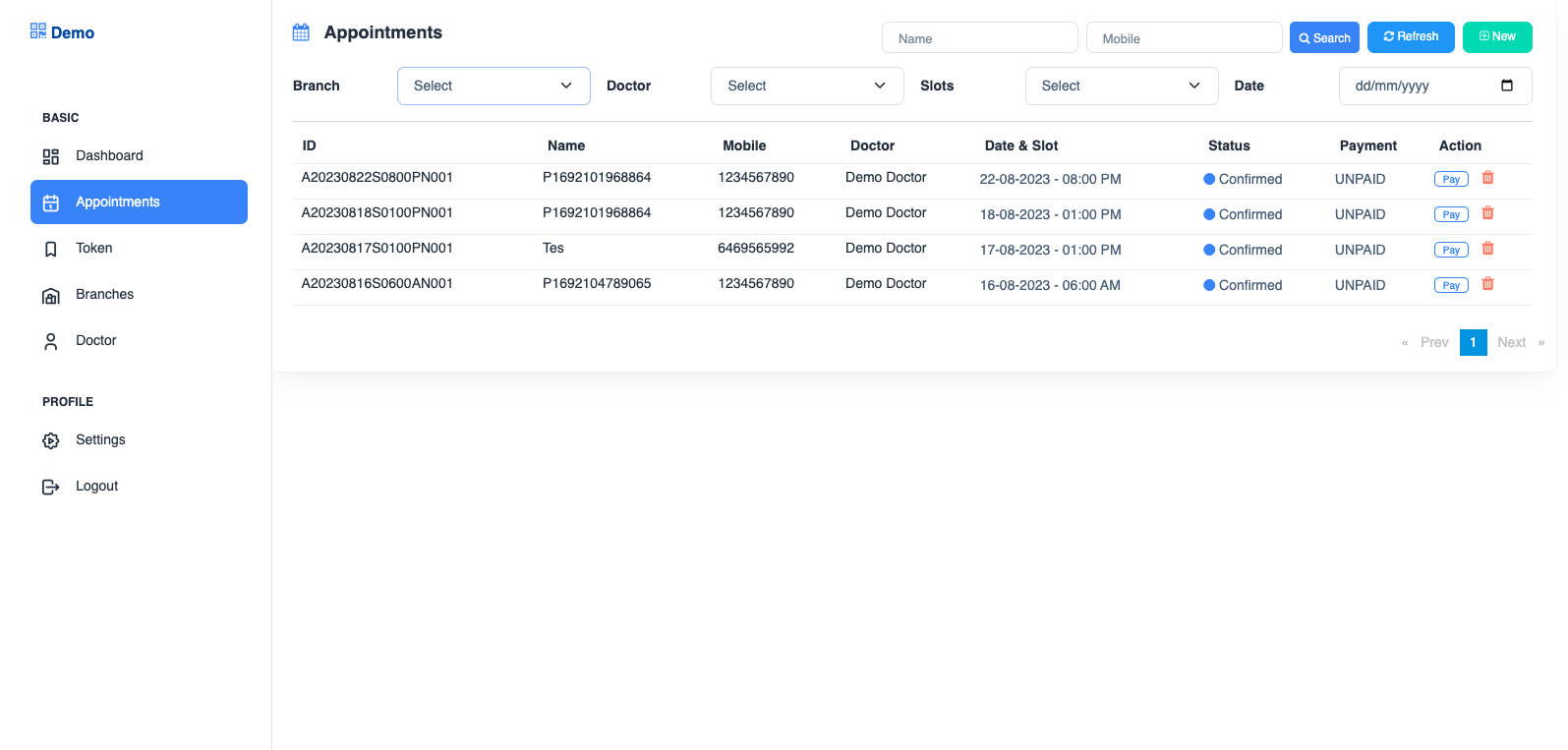Image resolution: width=1568 pixels, height=750 pixels.
Task: Click the Refresh button
Action: click(1411, 36)
